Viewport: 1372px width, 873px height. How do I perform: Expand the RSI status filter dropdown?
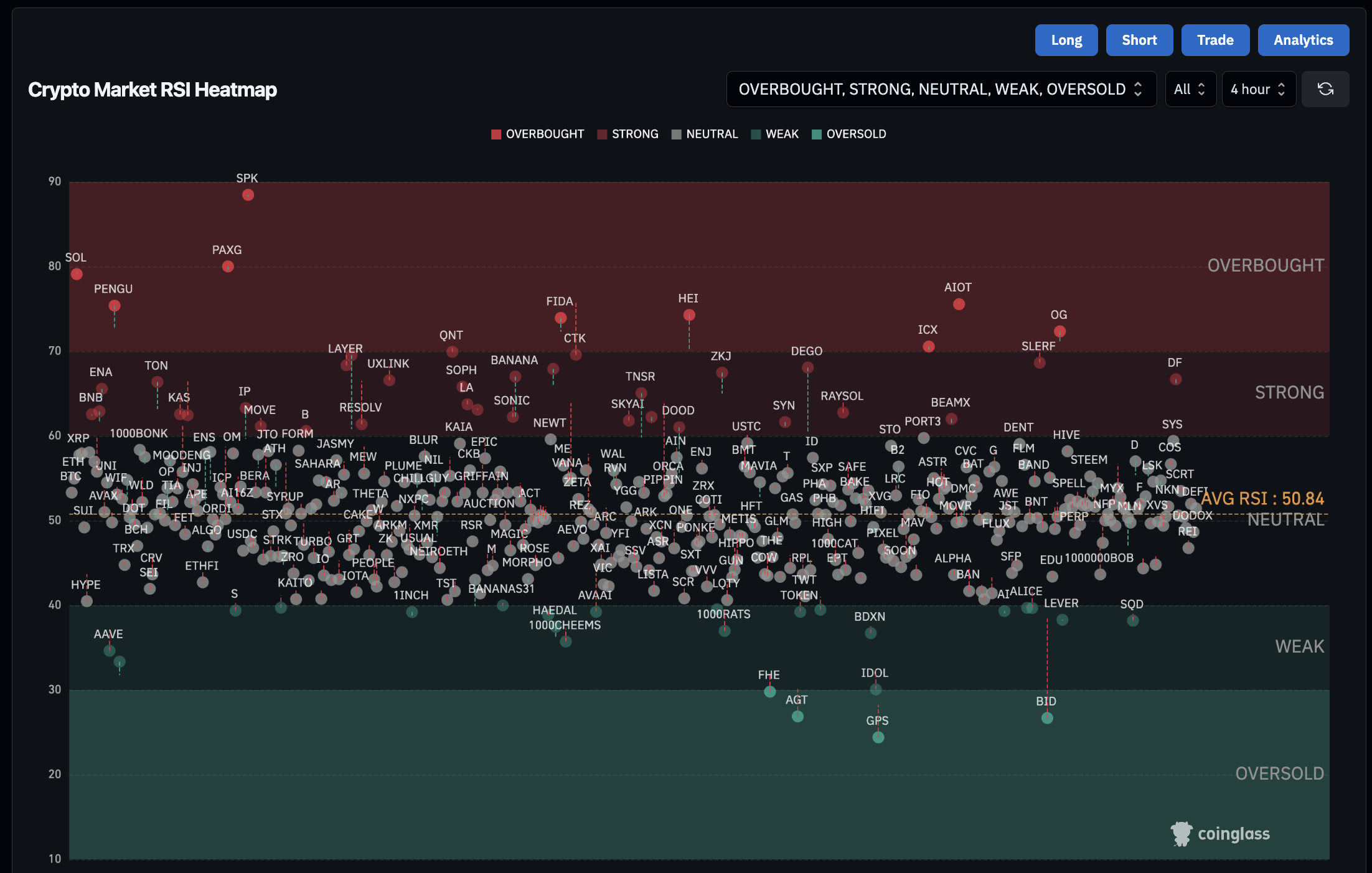pyautogui.click(x=941, y=89)
